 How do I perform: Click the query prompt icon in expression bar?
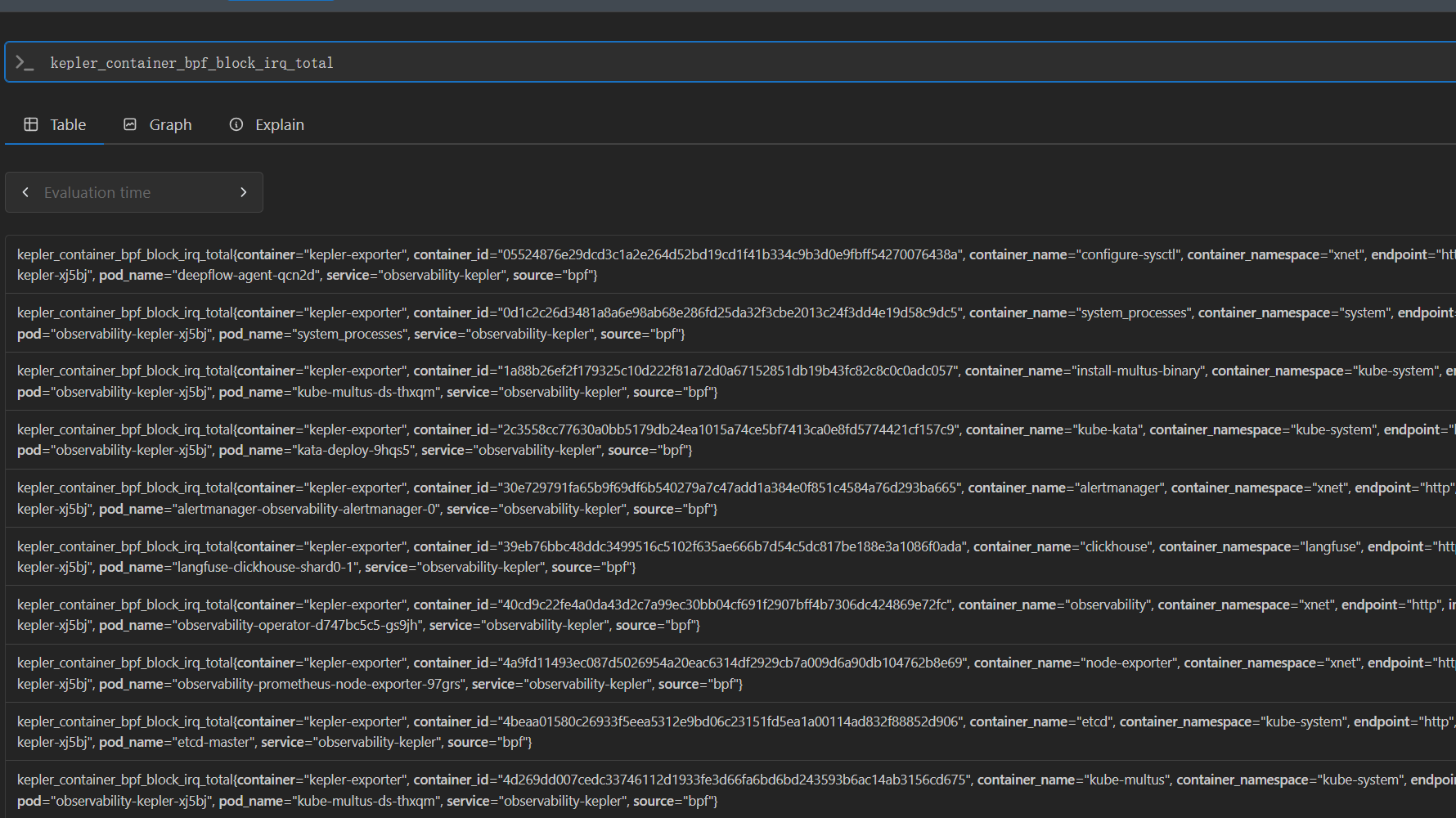pos(25,63)
